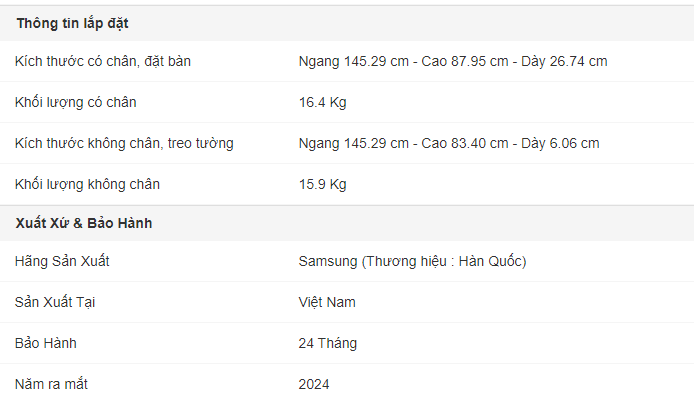Click 'Ngang 145.29 cm' in wall-mount row

pyautogui.click(x=354, y=144)
